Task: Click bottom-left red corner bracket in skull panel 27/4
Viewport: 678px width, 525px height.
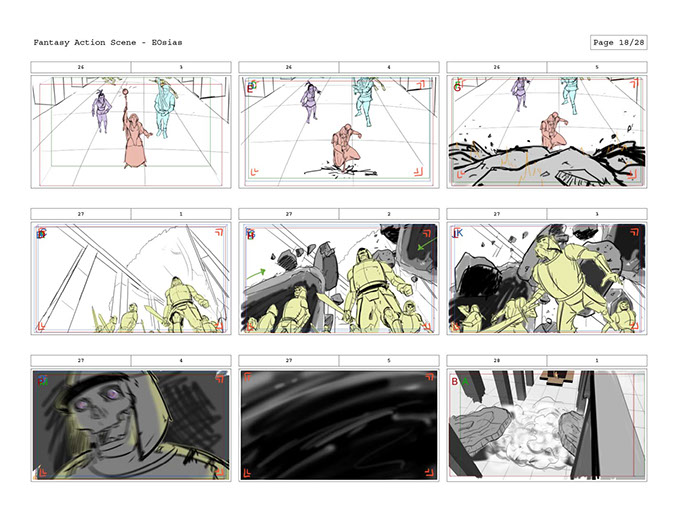Action: [x=42, y=472]
